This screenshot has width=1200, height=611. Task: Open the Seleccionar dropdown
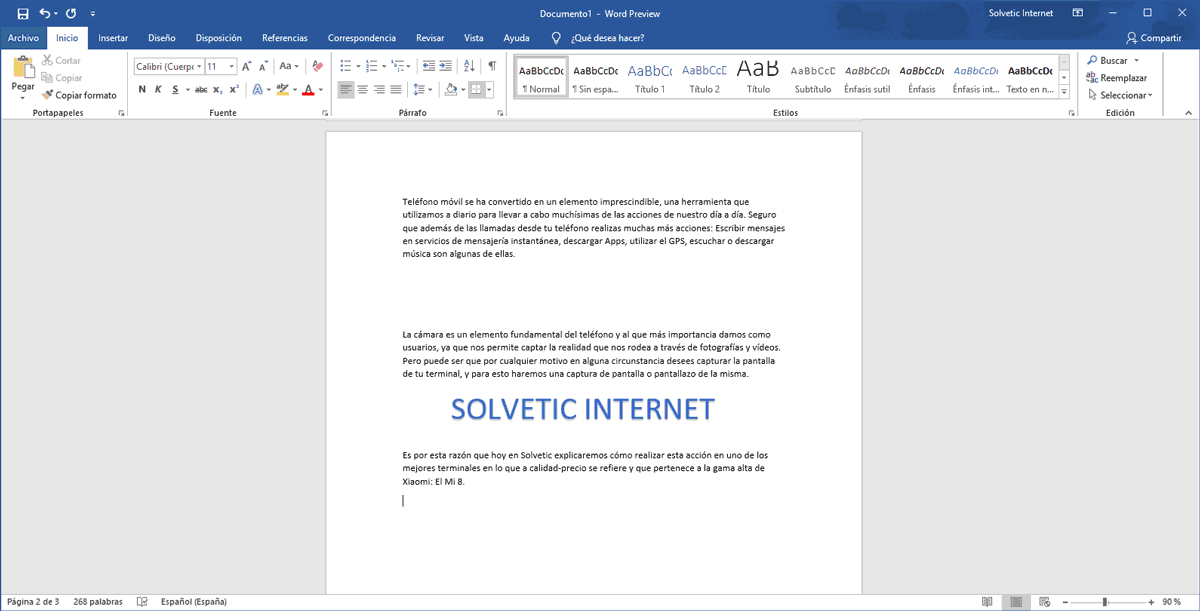(x=1120, y=95)
